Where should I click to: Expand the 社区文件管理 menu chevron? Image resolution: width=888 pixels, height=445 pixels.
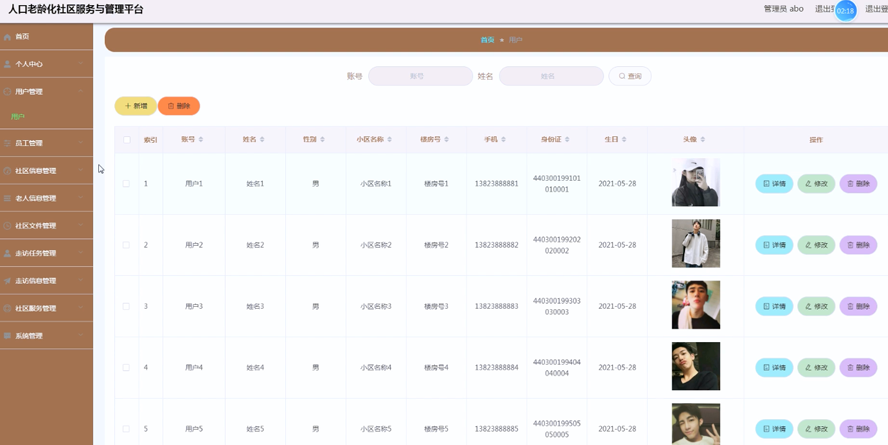[x=81, y=225]
